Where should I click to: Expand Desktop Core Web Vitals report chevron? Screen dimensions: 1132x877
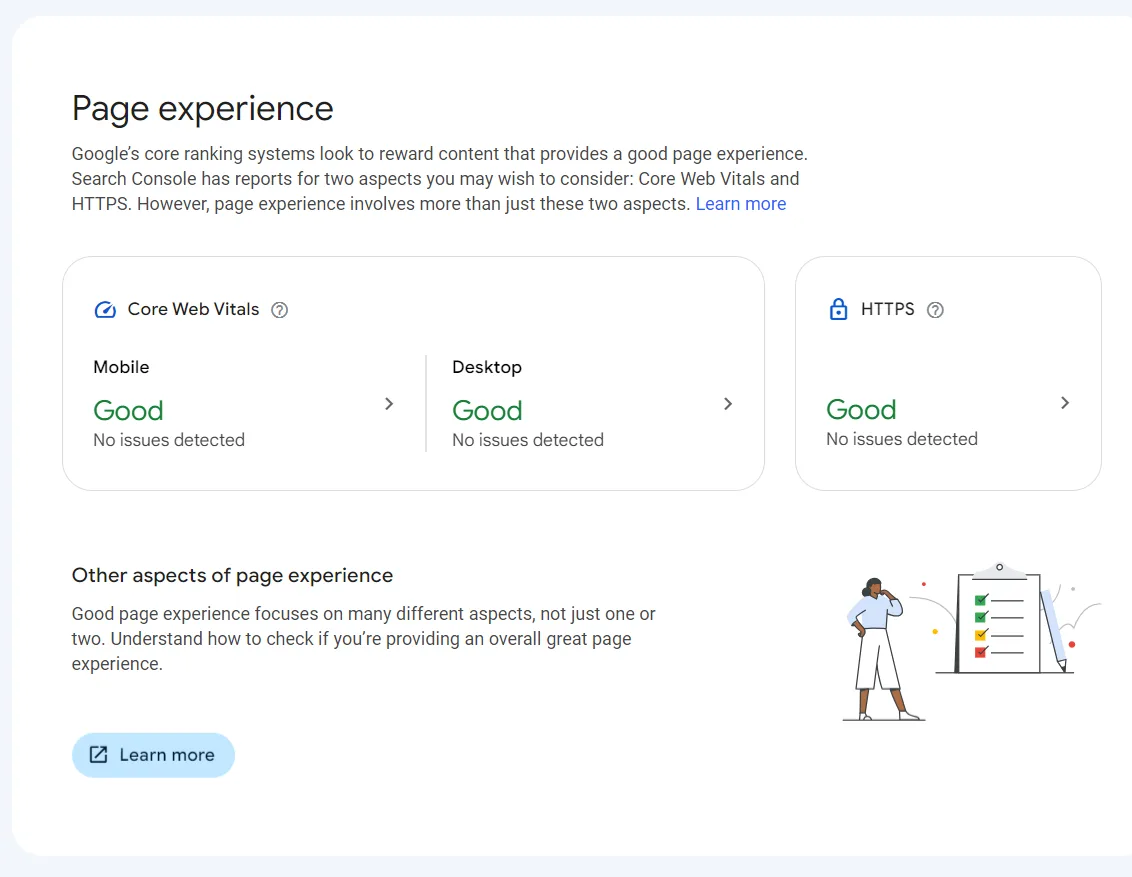click(x=728, y=403)
